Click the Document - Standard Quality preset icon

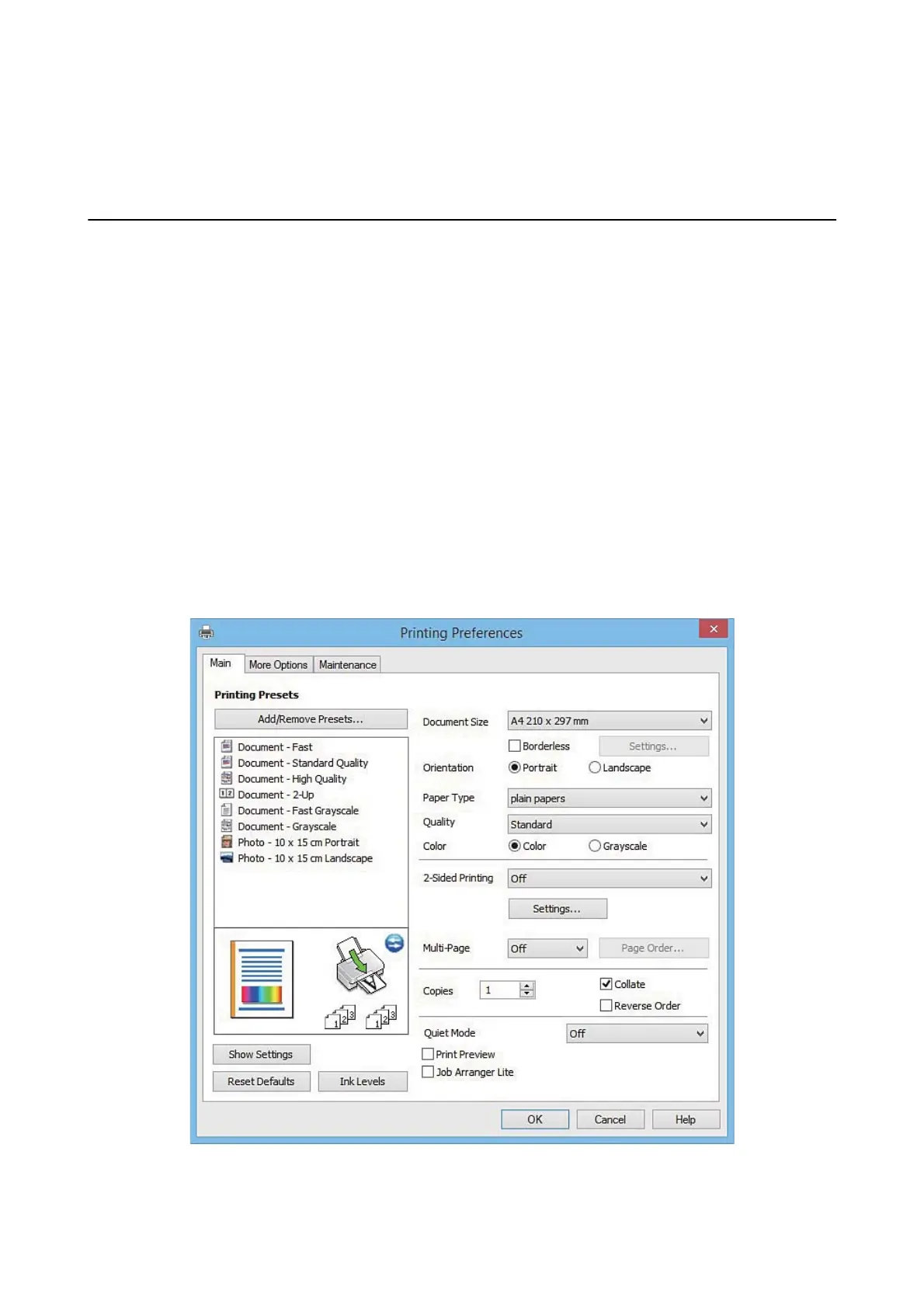(x=227, y=763)
